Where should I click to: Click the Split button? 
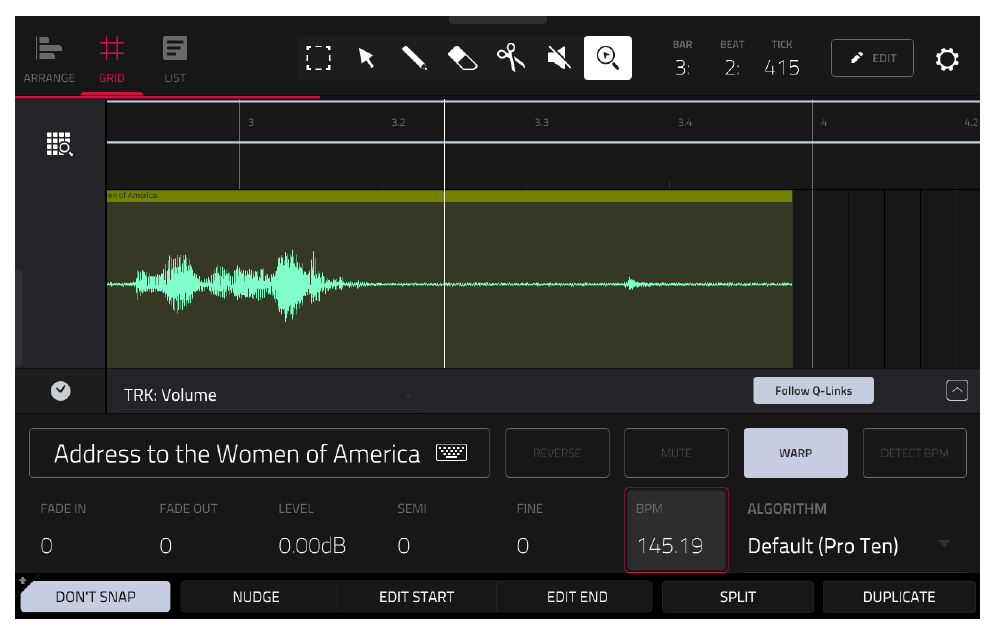click(737, 597)
